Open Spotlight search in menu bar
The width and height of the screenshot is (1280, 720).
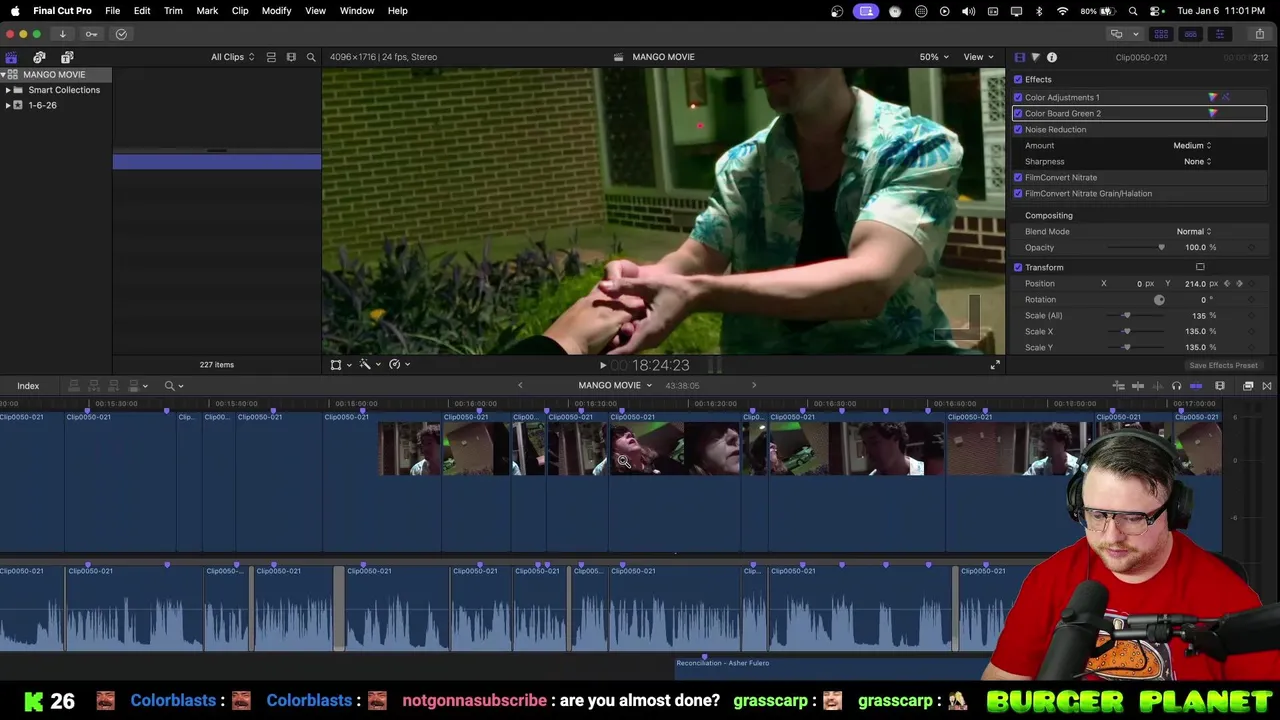pos(1133,11)
